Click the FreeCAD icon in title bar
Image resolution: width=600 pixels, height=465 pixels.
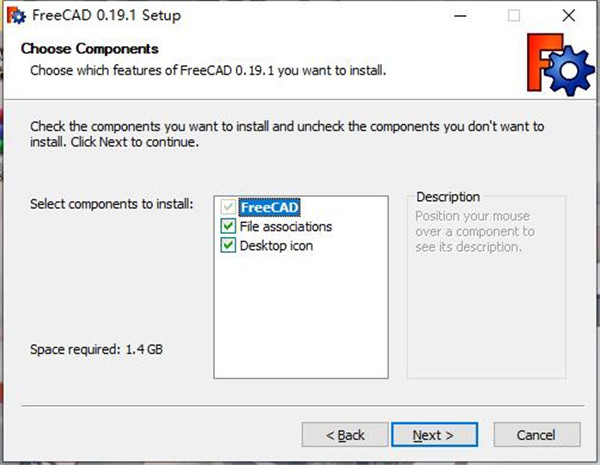[x=15, y=16]
